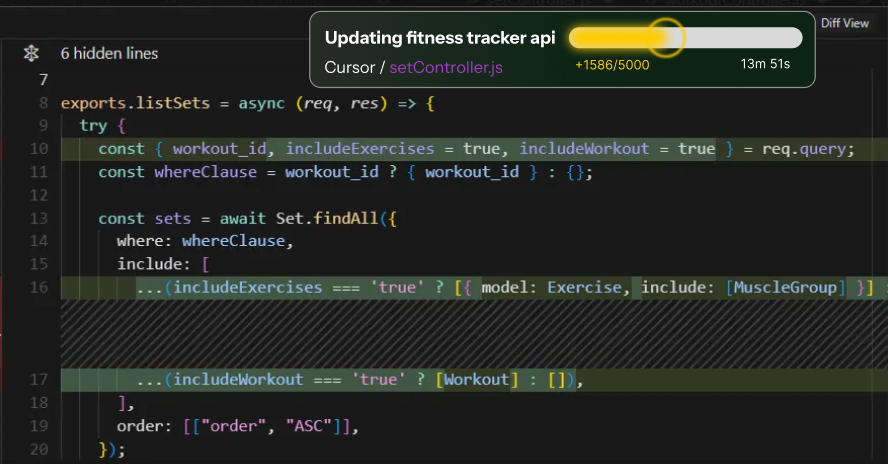
Task: Click 'MuscleGroup' on line 16
Action: [x=785, y=287]
